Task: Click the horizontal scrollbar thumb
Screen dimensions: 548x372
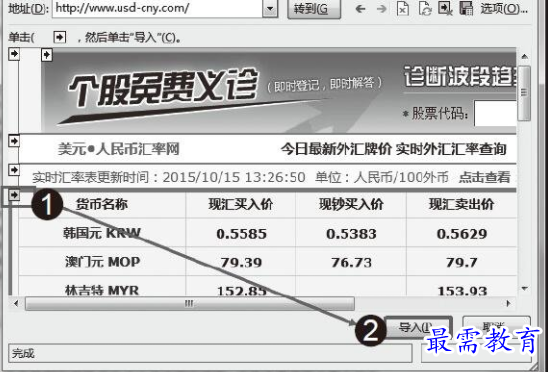Action: pos(190,303)
